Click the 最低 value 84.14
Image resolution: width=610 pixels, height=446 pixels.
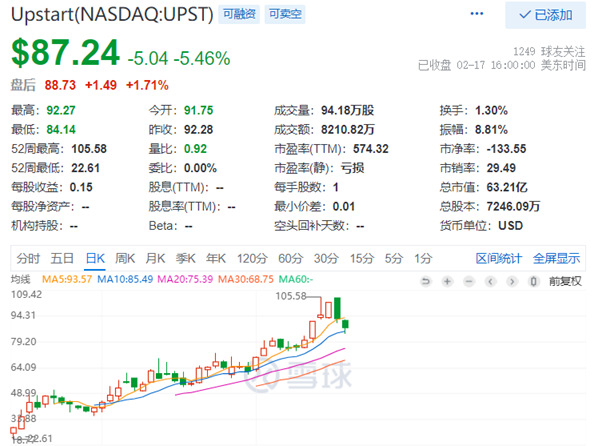61,129
